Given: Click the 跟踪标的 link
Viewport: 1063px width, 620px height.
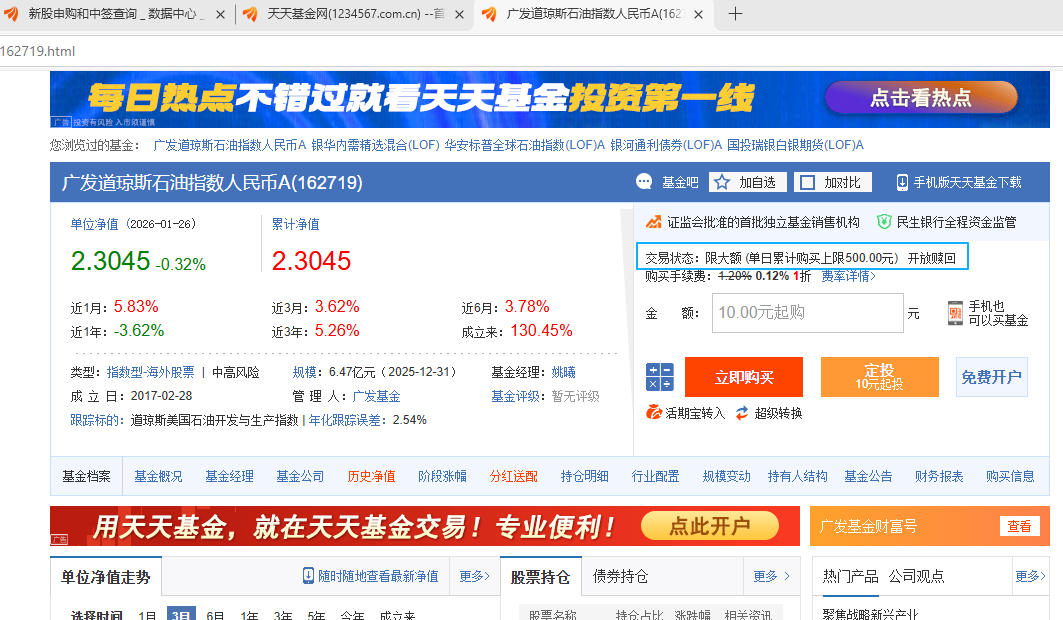Looking at the screenshot, I should [94, 420].
